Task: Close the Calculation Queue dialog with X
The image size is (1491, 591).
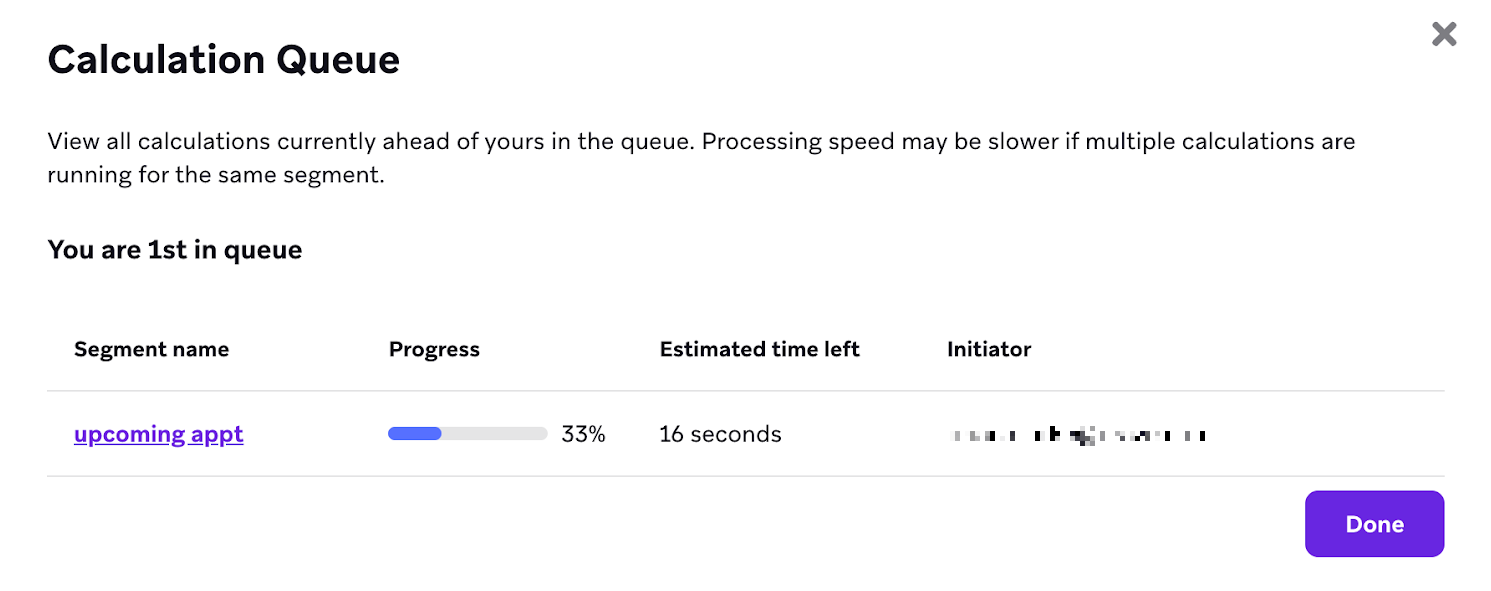Action: click(x=1443, y=35)
